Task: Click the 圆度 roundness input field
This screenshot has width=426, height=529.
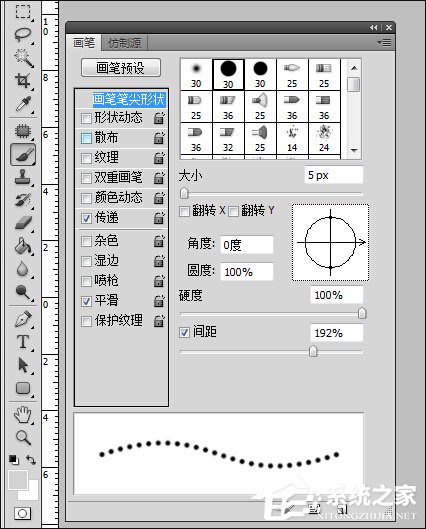Action: click(247, 272)
